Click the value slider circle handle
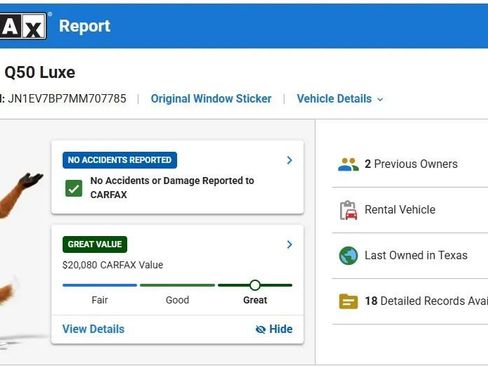This screenshot has height=366, width=488. 255,285
